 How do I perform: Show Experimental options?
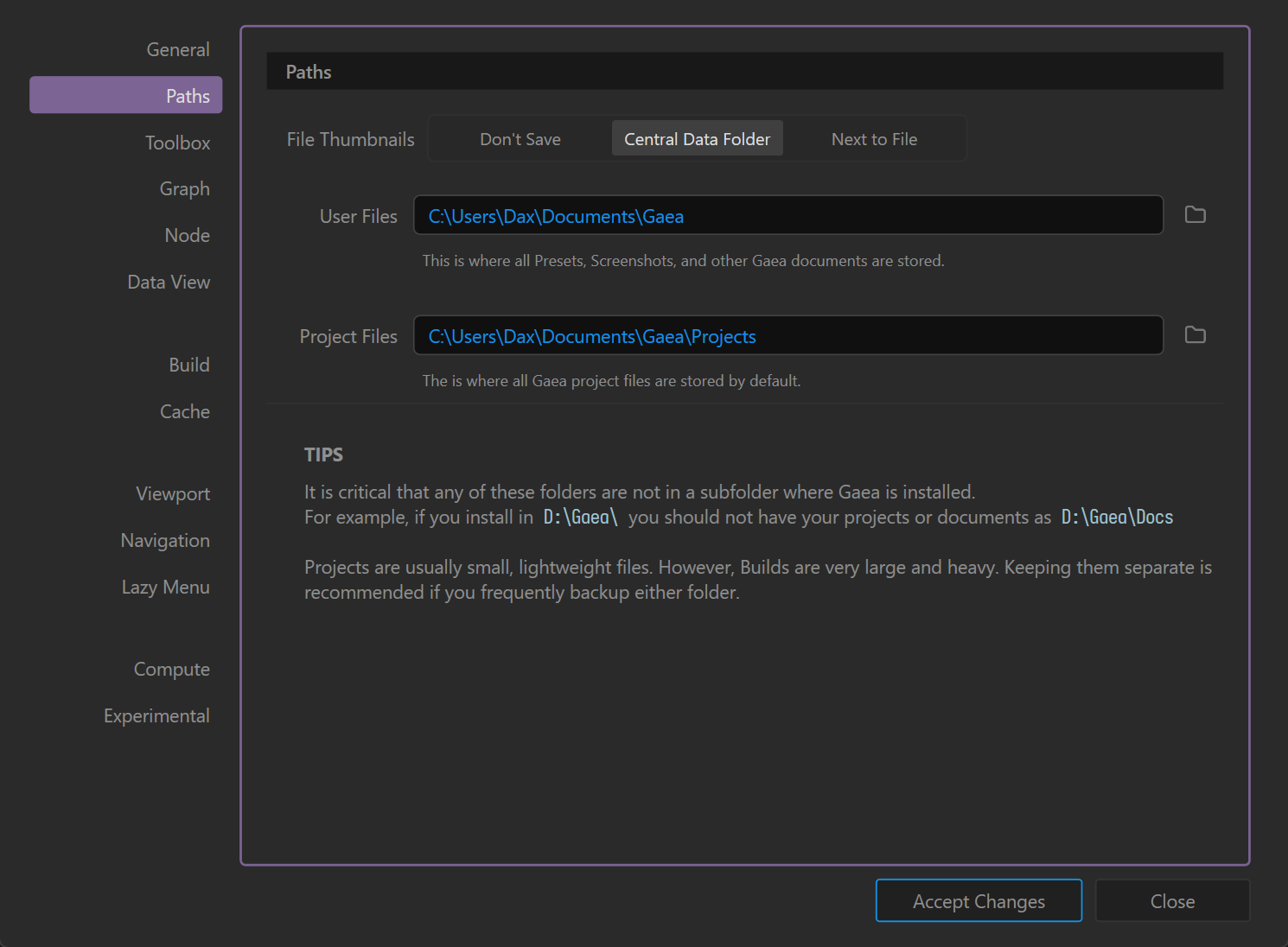point(156,716)
